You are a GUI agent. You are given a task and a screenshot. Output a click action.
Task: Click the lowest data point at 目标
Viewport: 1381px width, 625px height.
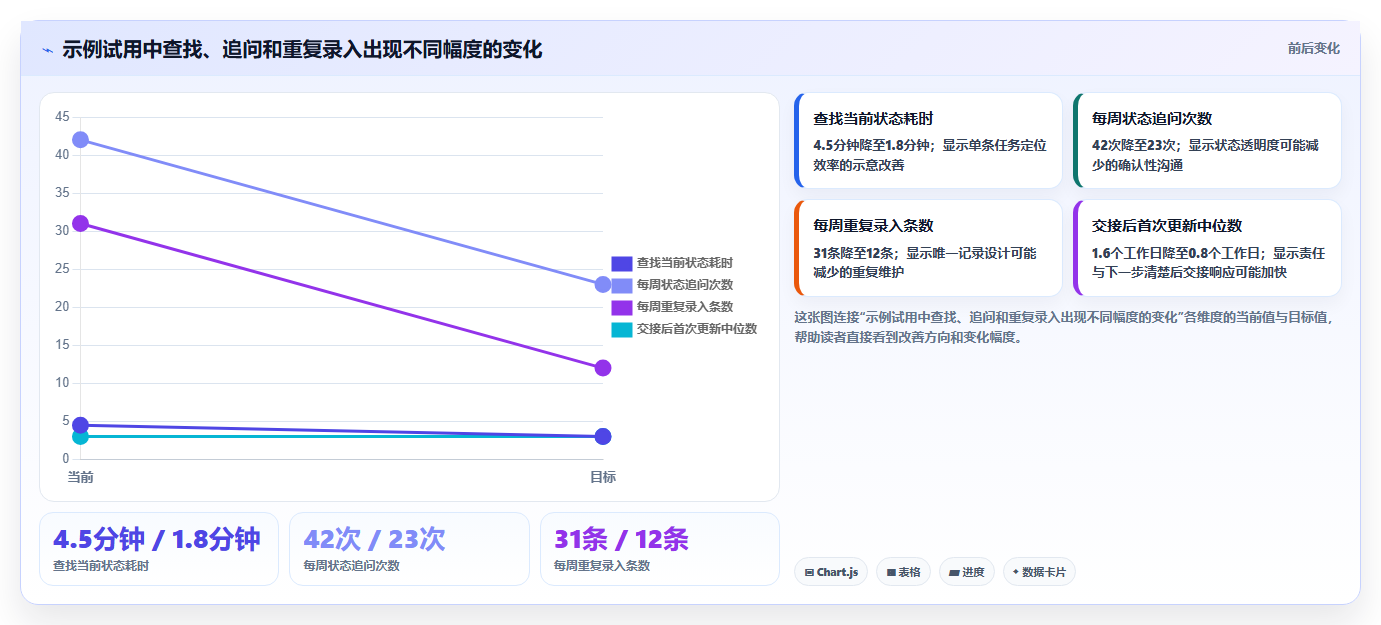[603, 436]
